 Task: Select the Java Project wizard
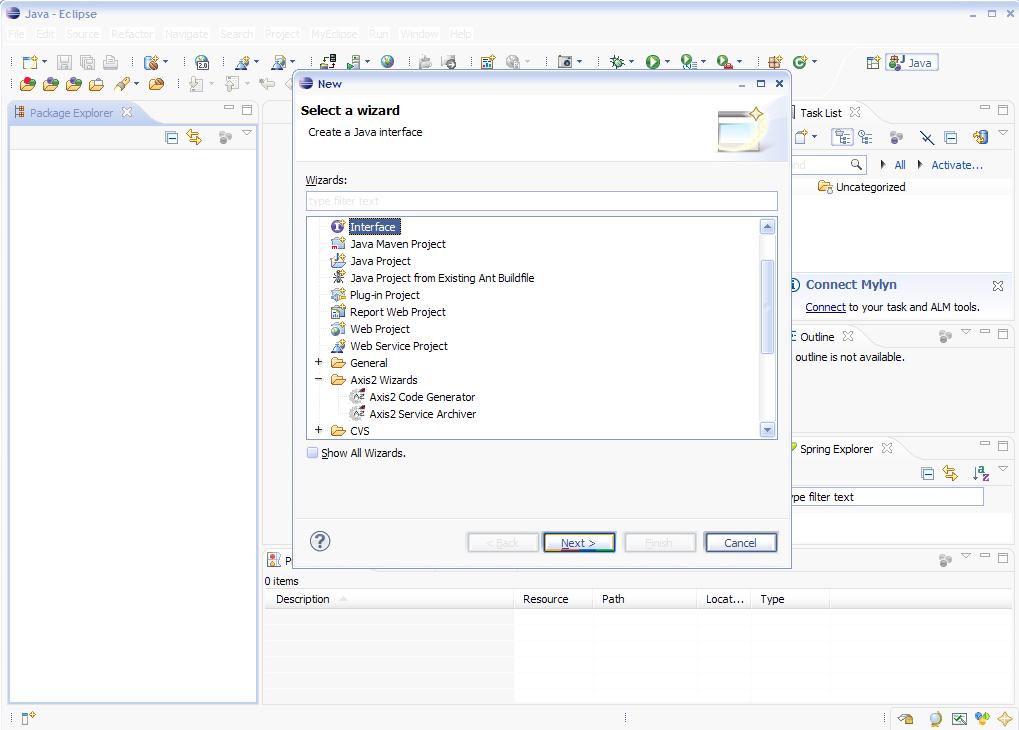(x=380, y=261)
